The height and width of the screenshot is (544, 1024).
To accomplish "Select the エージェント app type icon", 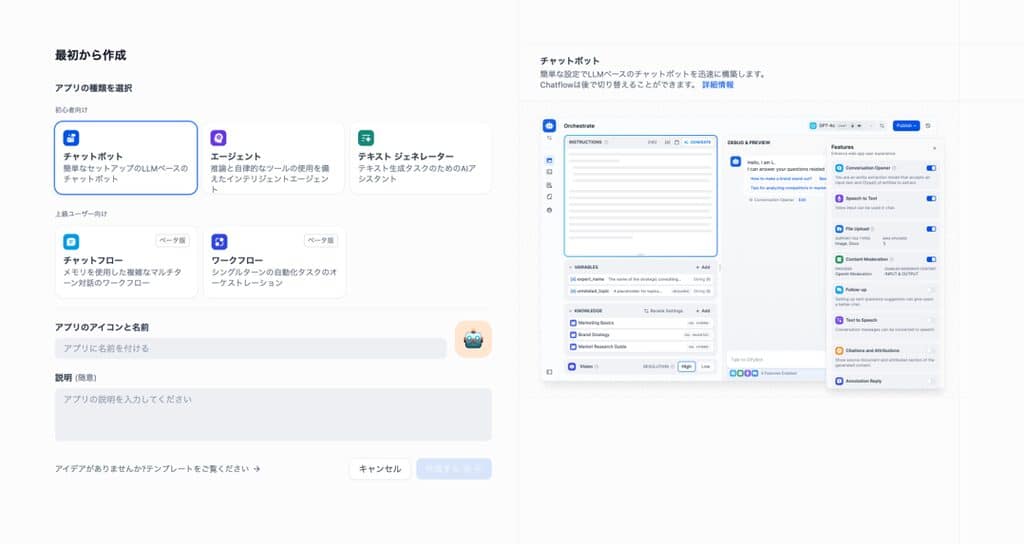I will click(218, 138).
